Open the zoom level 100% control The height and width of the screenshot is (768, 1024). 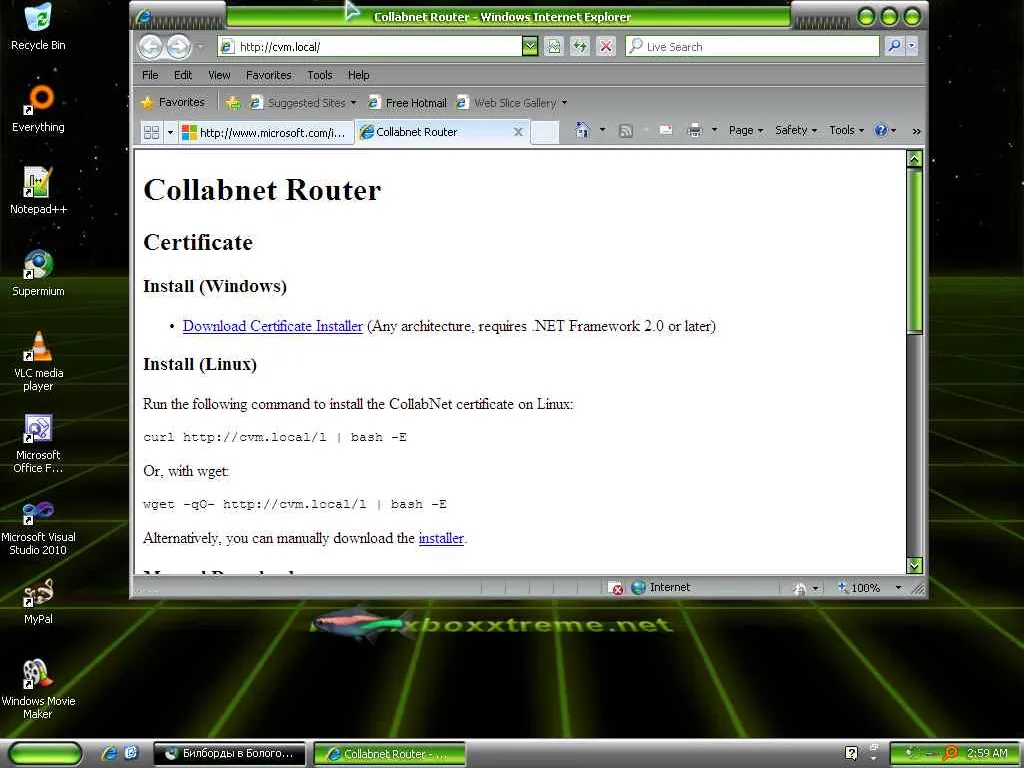(x=860, y=588)
